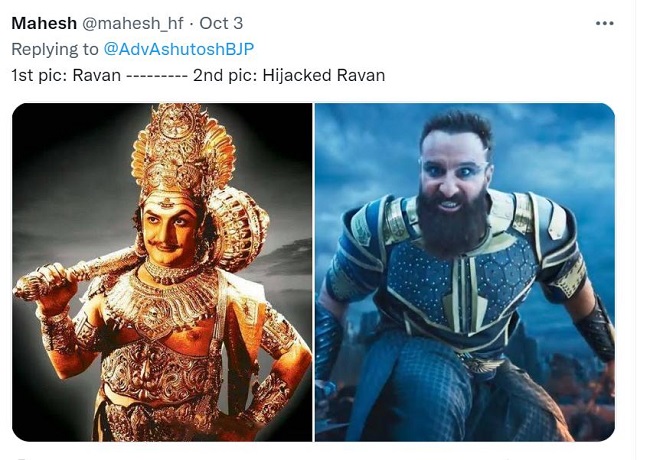The image size is (650, 460).
Task: Select the '1st pic: Ravan' text
Action: 66,75
